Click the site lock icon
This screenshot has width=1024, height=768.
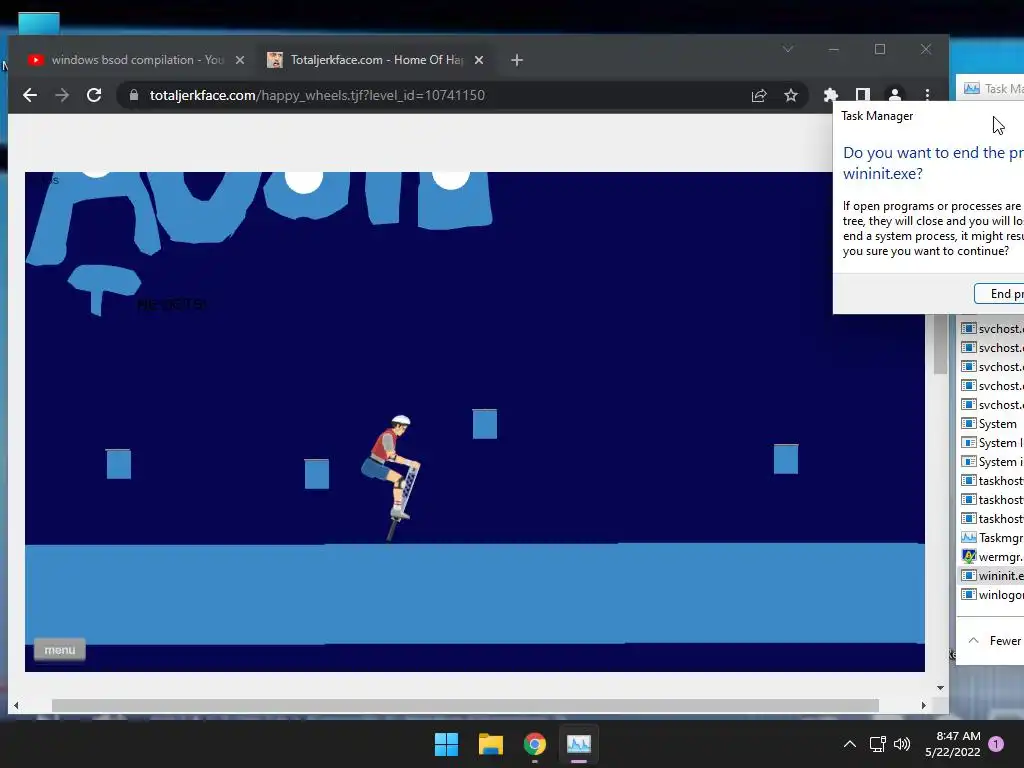pyautogui.click(x=134, y=95)
